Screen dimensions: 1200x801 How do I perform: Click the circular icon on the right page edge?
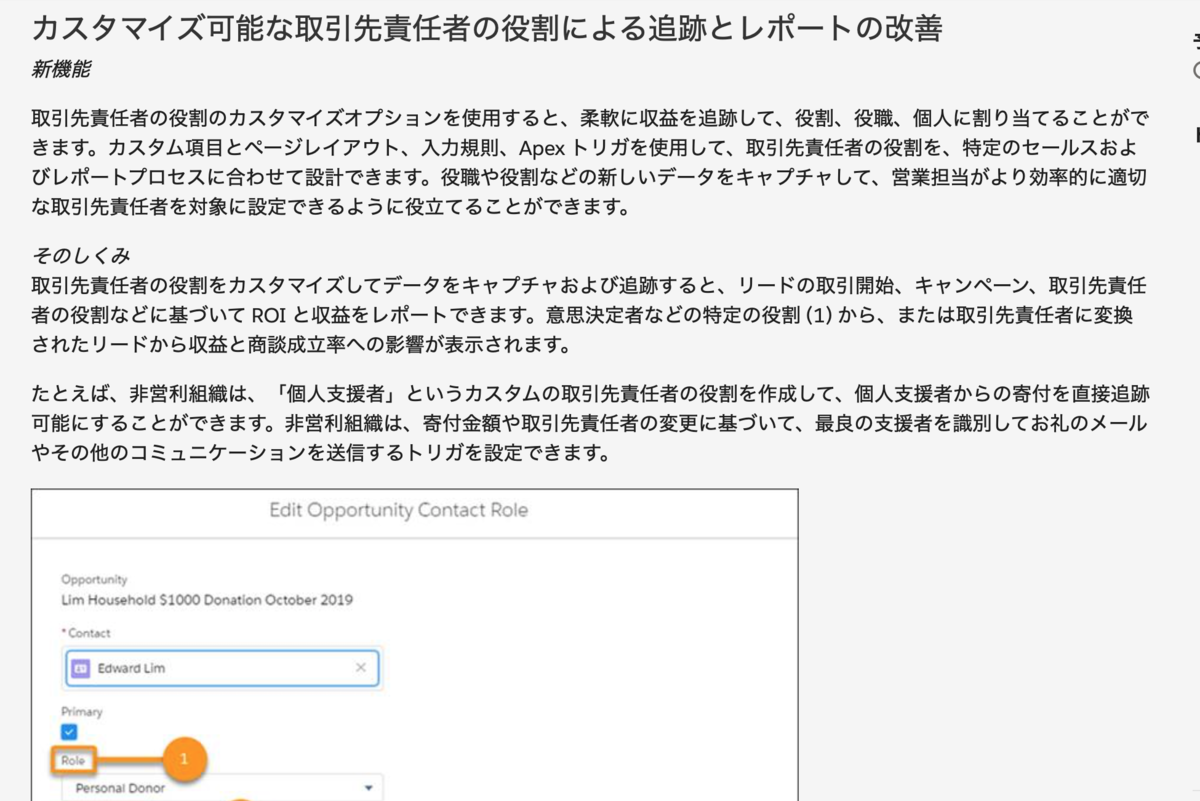[x=1197, y=70]
